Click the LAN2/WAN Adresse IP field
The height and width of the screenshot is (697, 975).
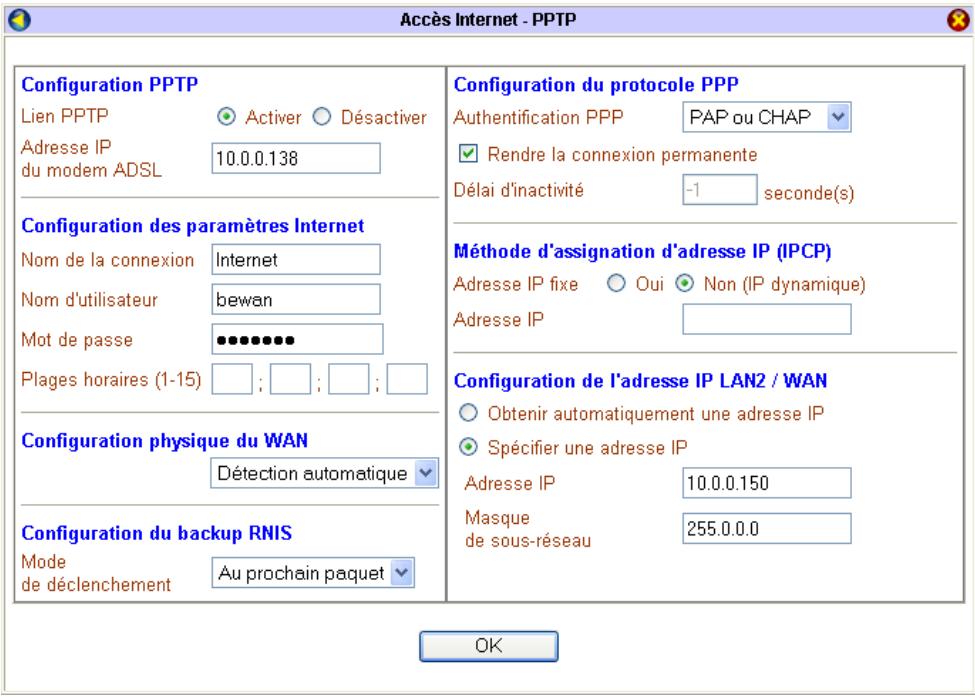pyautogui.click(x=767, y=483)
